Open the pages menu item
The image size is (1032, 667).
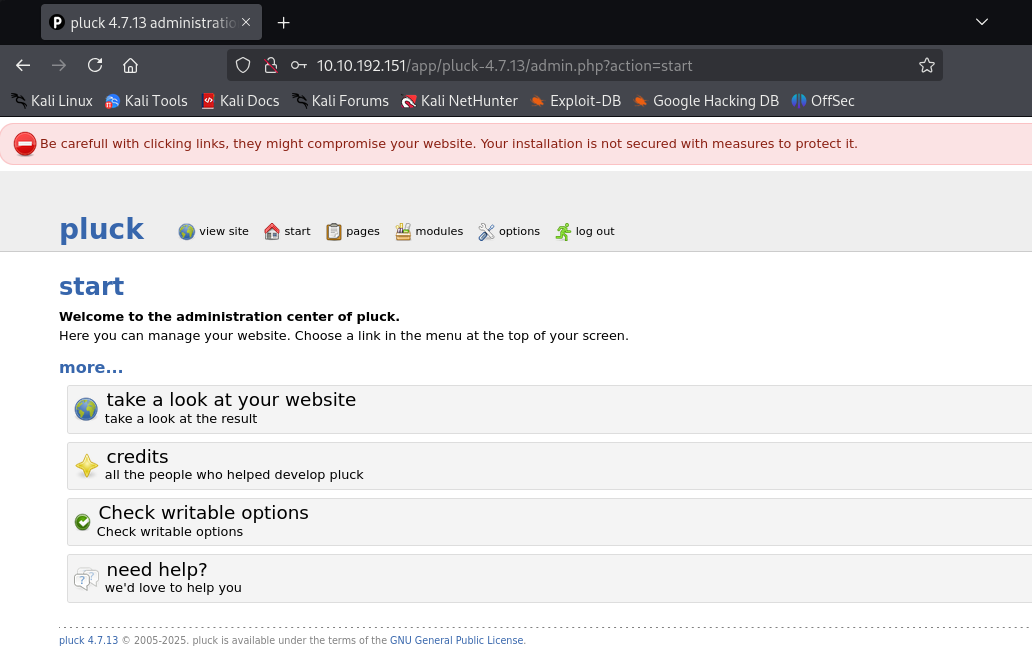353,232
